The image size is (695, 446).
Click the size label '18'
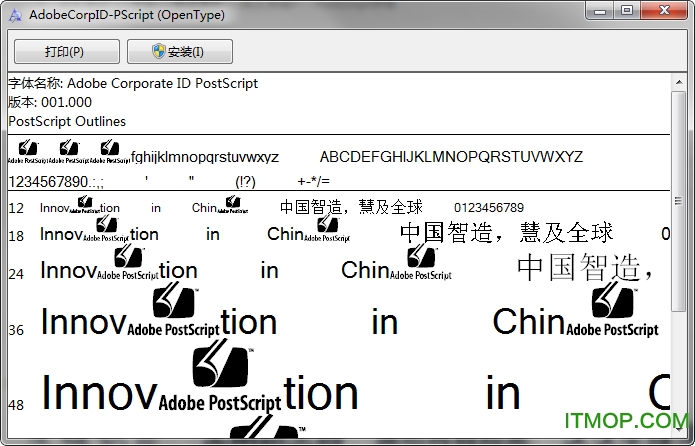coord(16,236)
